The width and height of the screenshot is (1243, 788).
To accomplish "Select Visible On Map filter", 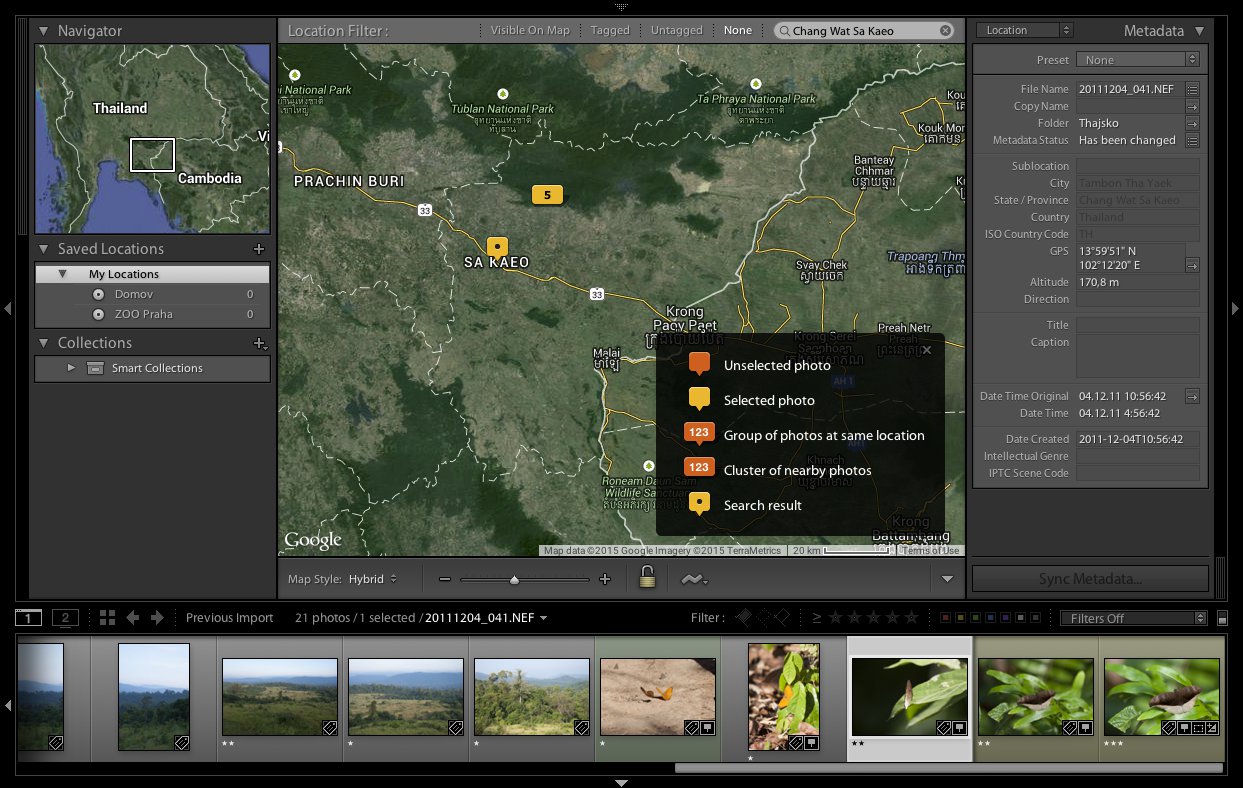I will pos(530,30).
